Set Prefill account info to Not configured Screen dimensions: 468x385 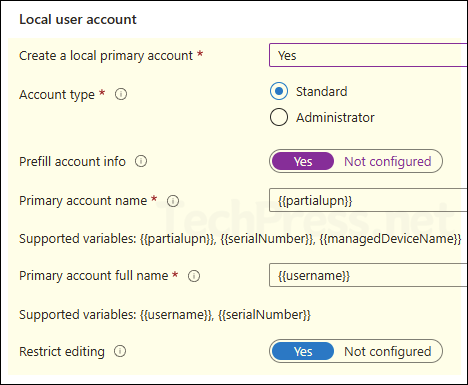pos(388,161)
